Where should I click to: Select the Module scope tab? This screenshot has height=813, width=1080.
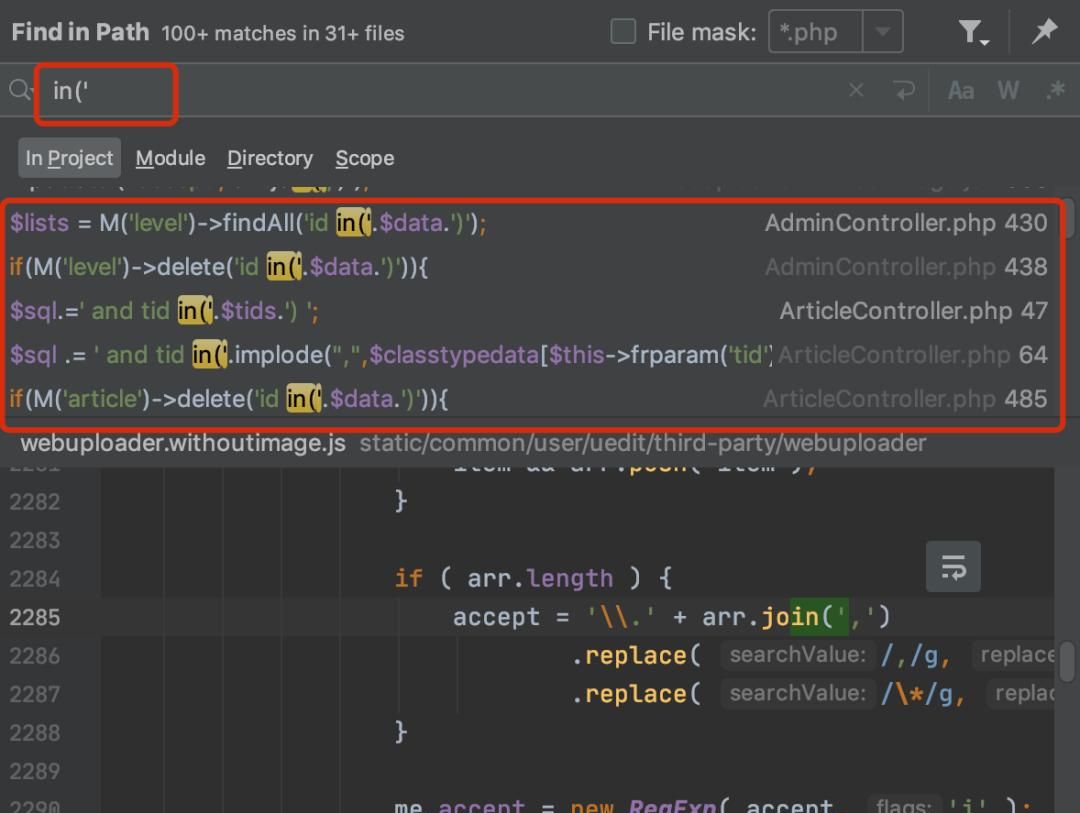[x=170, y=158]
